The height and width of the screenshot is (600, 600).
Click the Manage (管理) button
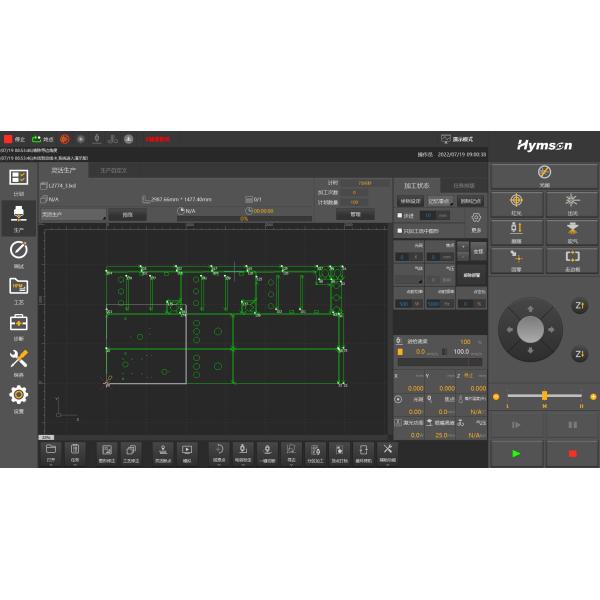point(354,214)
